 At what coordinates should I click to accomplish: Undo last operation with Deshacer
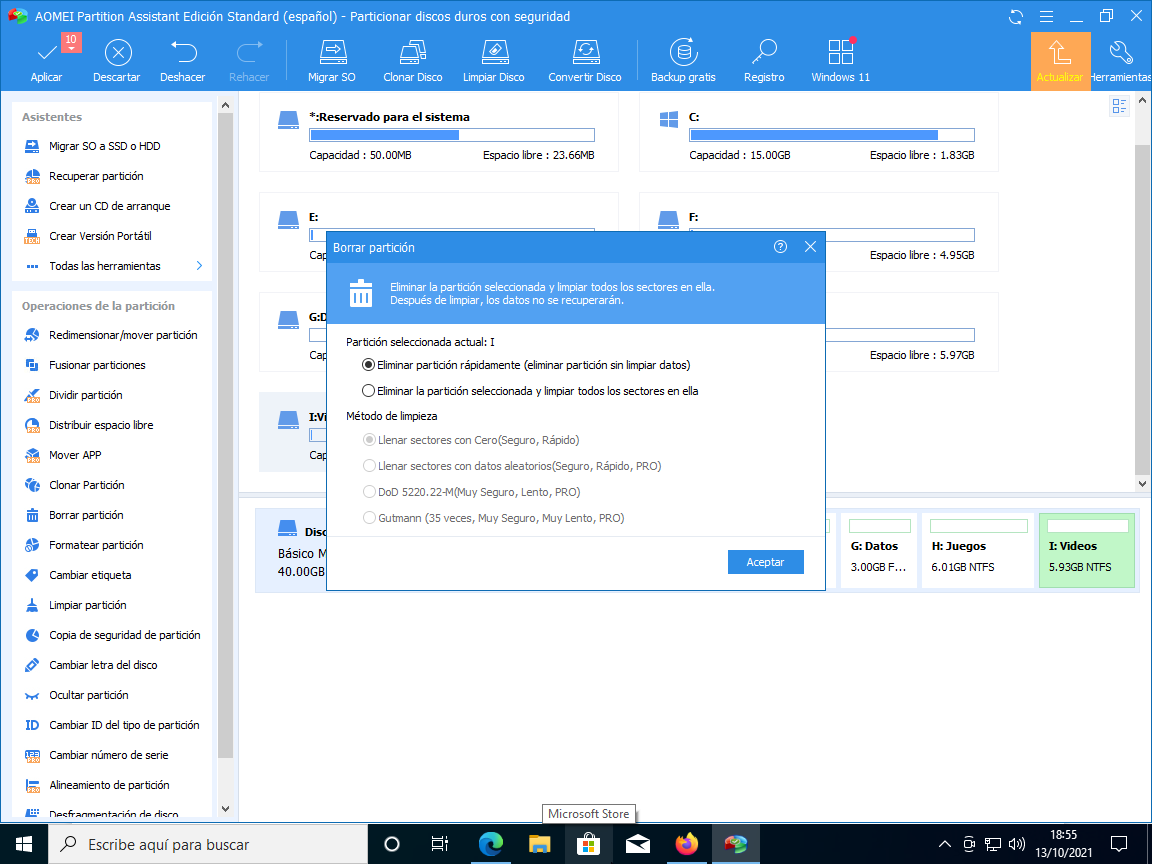tap(182, 61)
